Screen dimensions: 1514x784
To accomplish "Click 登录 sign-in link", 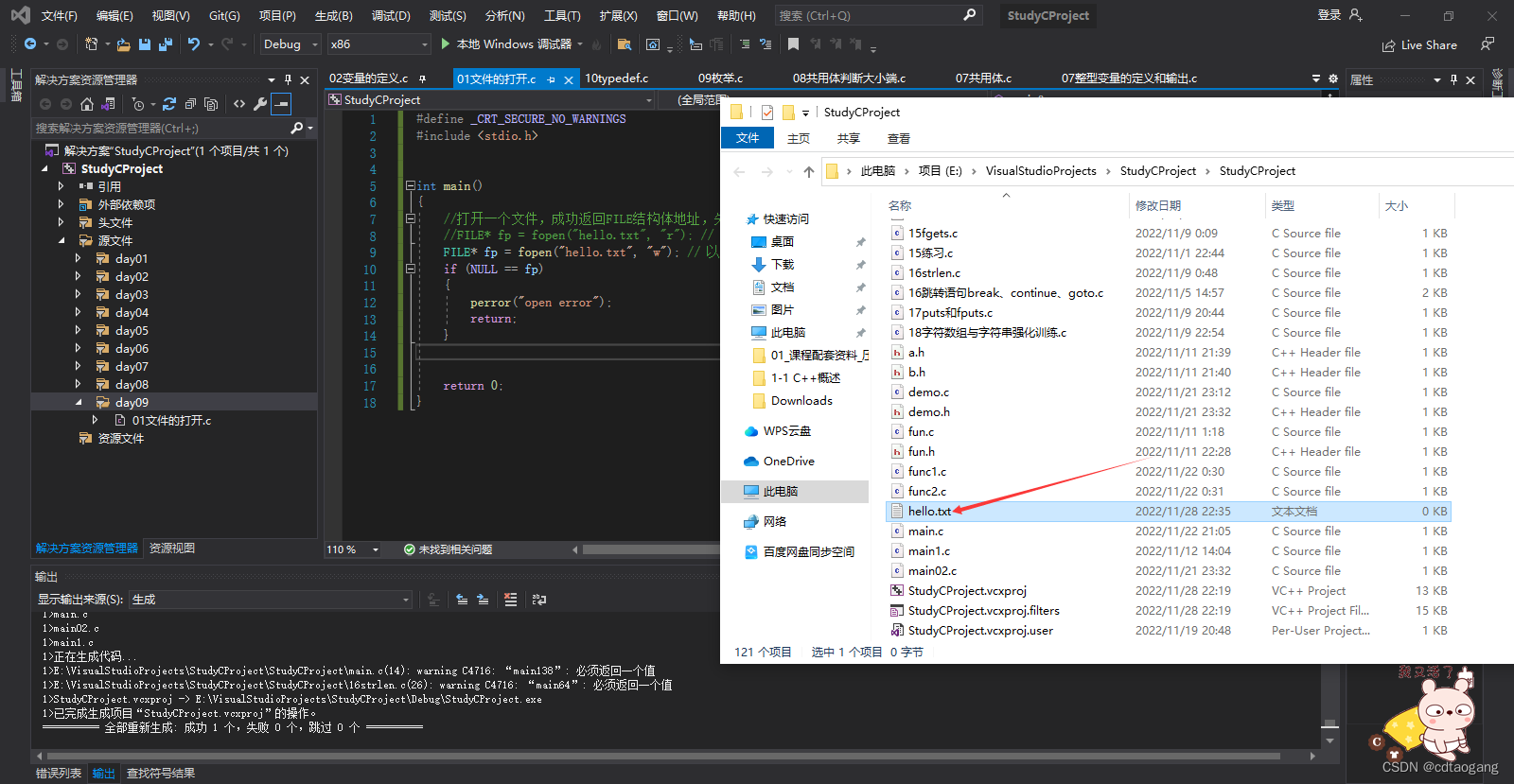I will [x=1329, y=15].
